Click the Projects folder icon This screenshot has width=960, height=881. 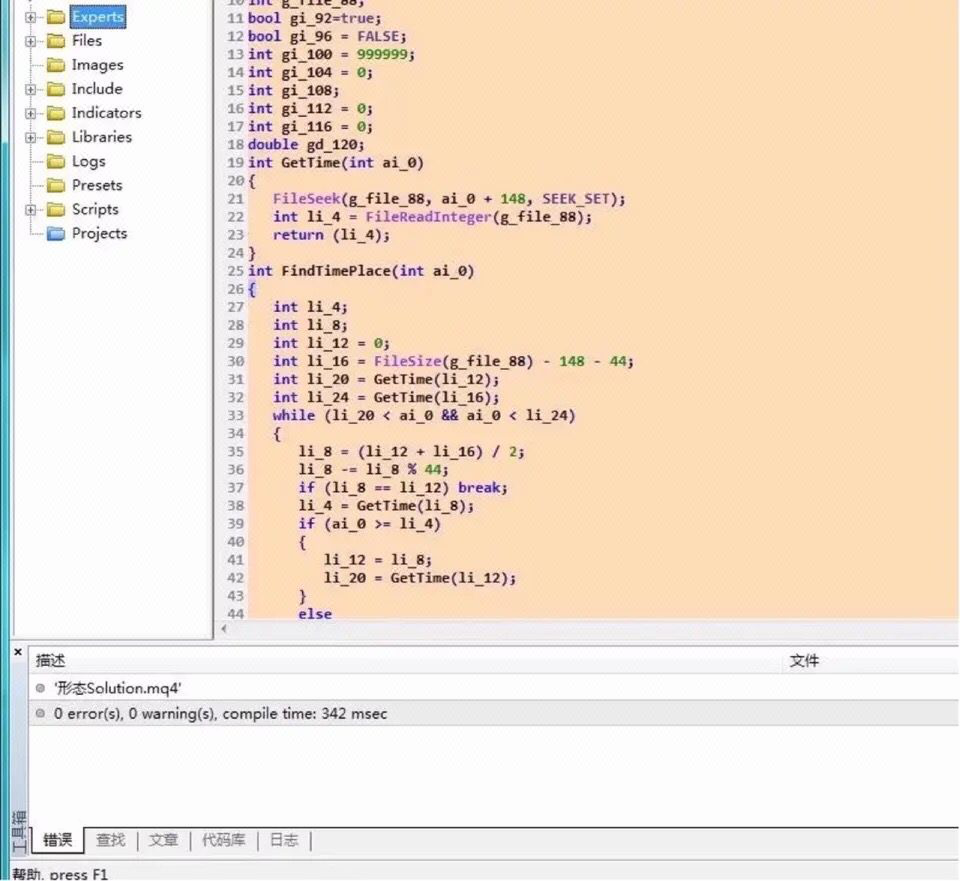tap(55, 233)
